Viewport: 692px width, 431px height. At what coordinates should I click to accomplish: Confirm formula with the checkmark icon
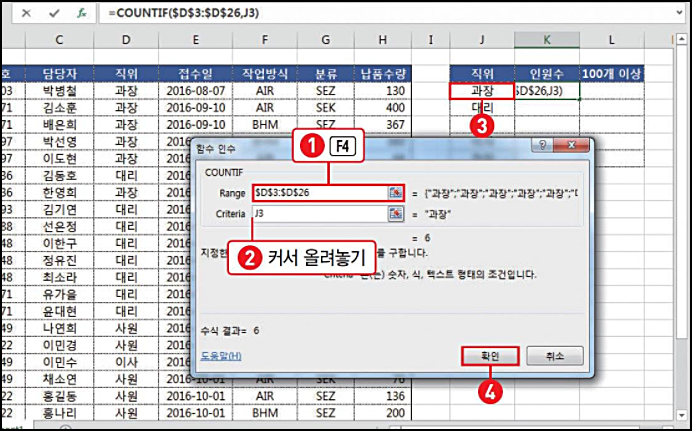point(54,13)
